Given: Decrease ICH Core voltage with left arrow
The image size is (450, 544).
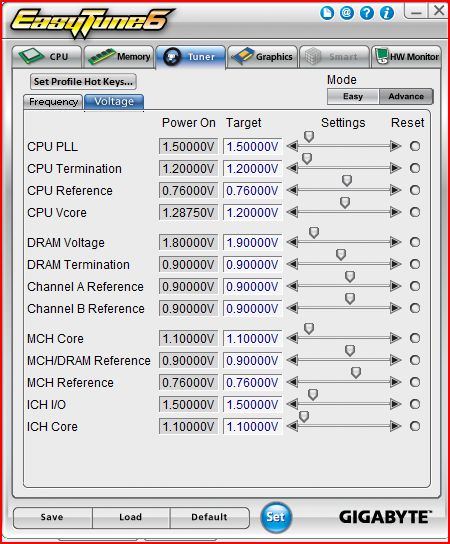Looking at the screenshot, I should coord(292,426).
